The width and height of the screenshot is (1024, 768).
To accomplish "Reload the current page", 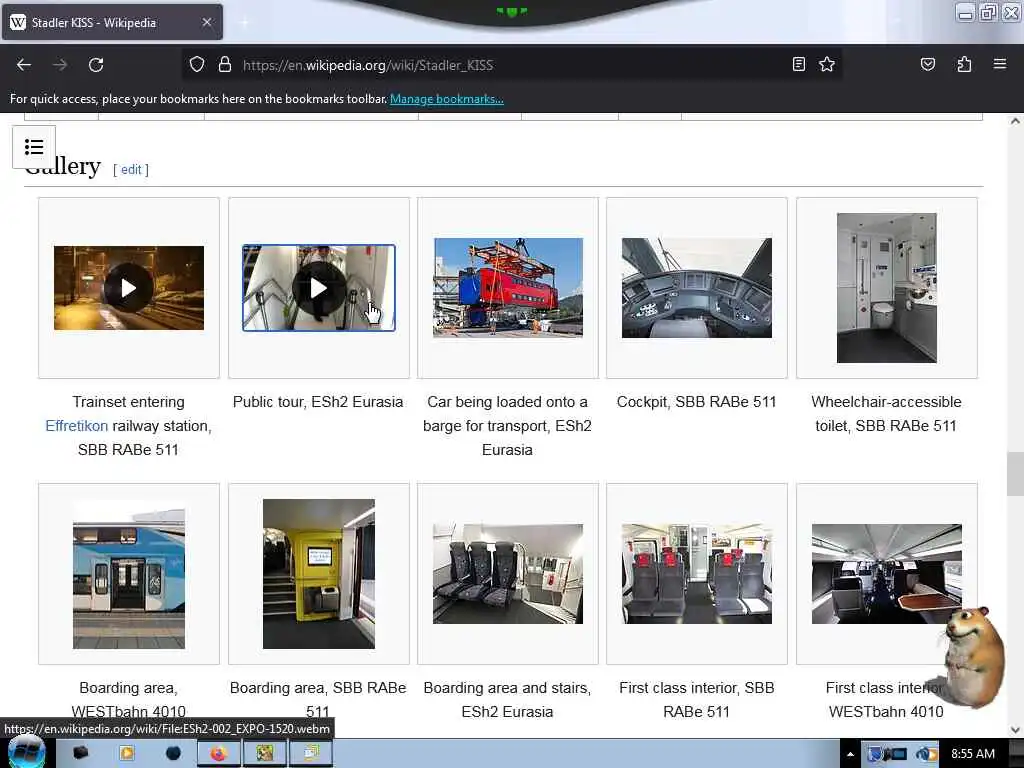I will 96,65.
